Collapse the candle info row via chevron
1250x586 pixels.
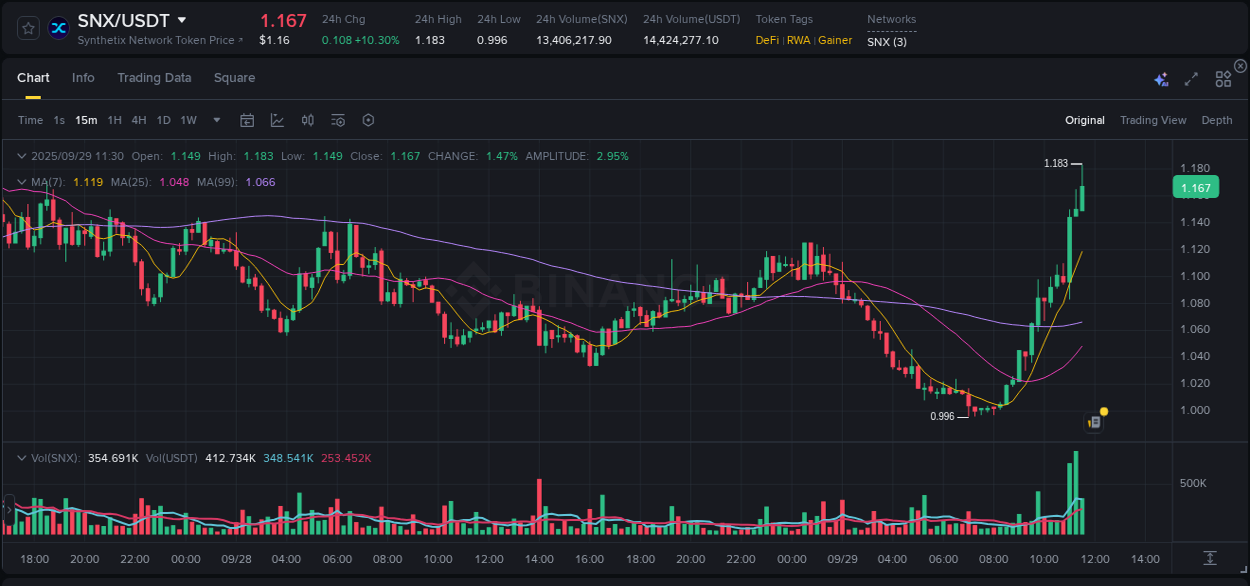[21, 156]
